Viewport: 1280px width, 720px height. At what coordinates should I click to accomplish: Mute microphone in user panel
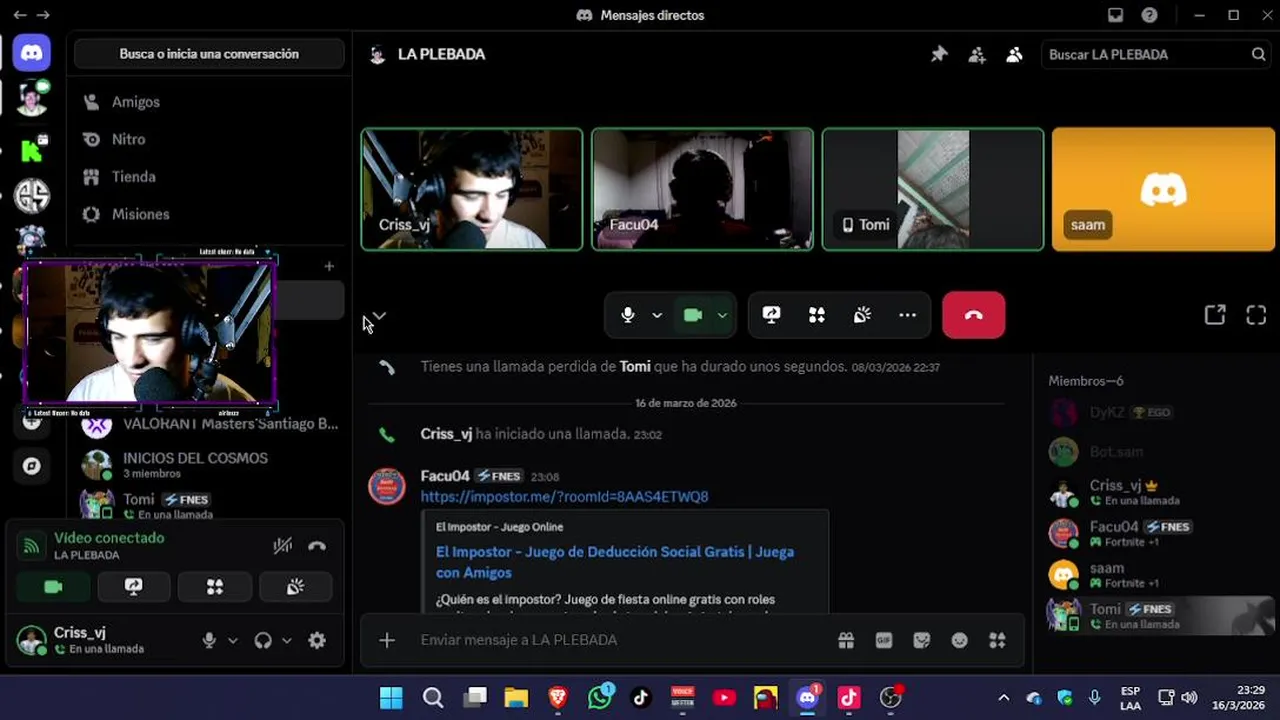(209, 641)
